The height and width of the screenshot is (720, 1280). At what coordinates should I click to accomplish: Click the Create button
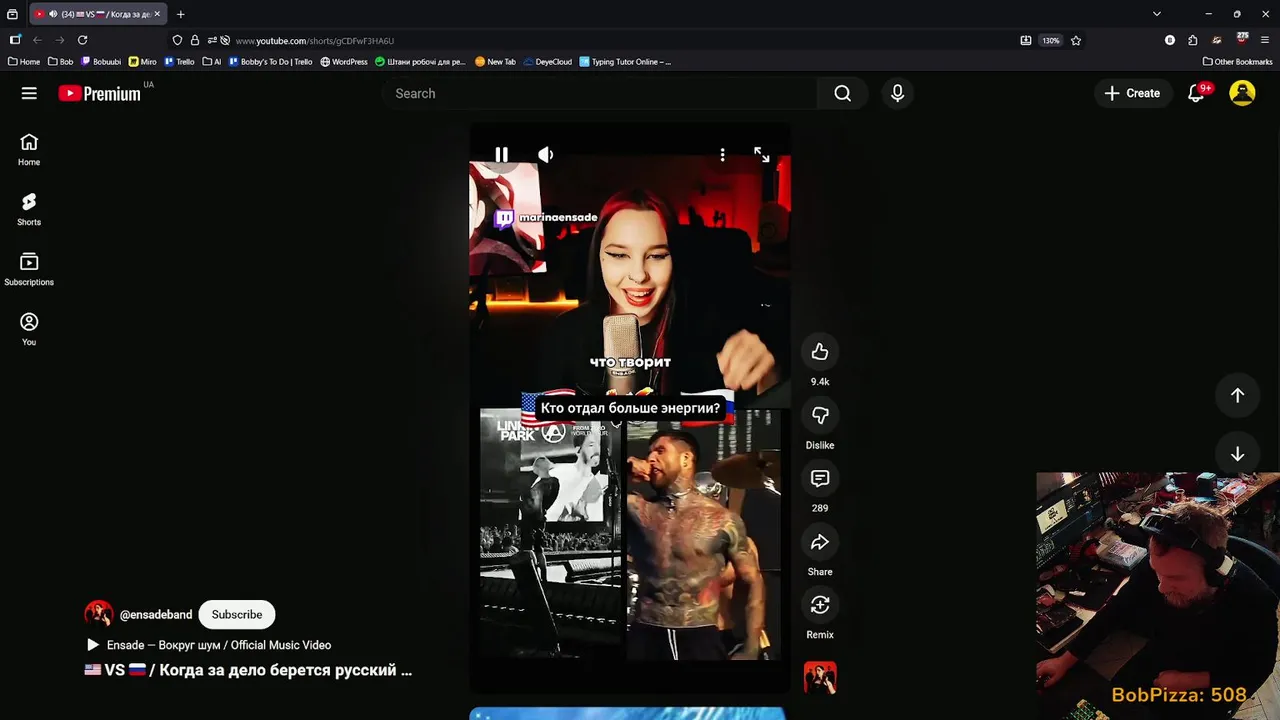pyautogui.click(x=1132, y=93)
